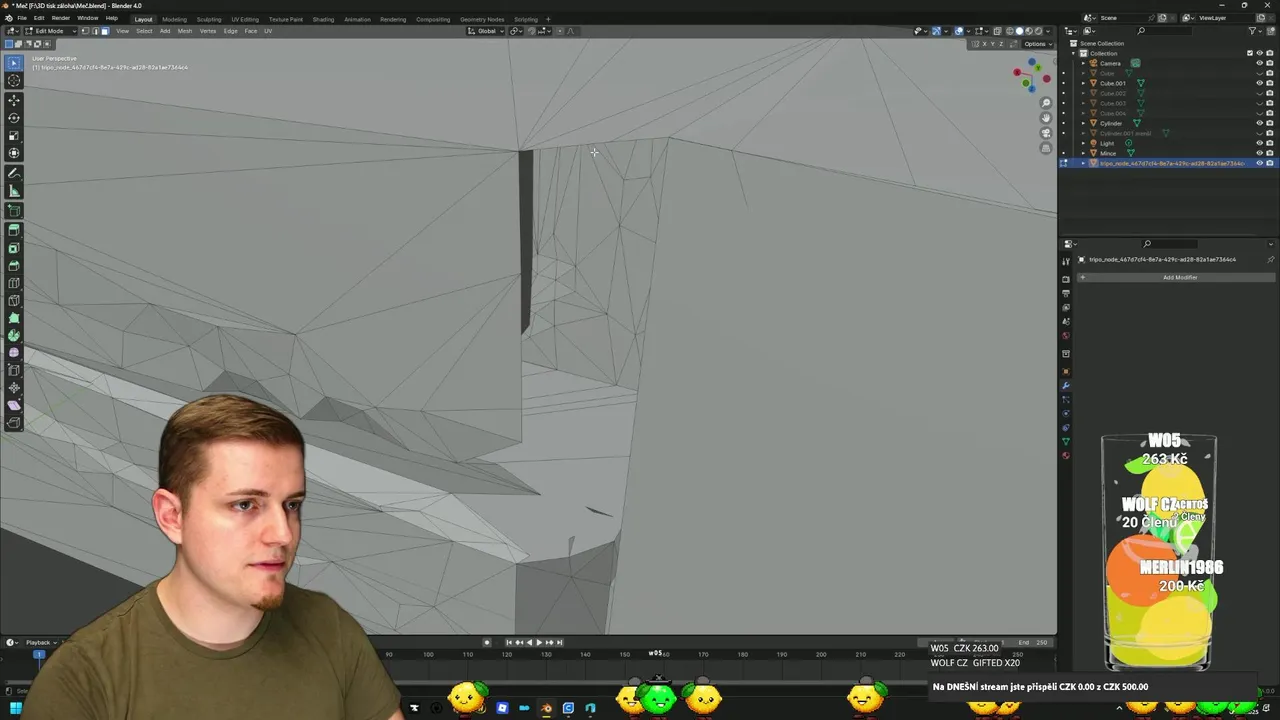The width and height of the screenshot is (1280, 720).
Task: Click the viewport pan hand icon
Action: point(1046,118)
